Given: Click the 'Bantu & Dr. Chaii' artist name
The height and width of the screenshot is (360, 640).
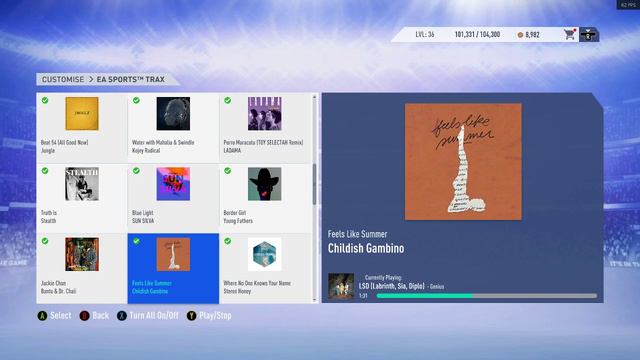Looking at the screenshot, I should coord(58,291).
